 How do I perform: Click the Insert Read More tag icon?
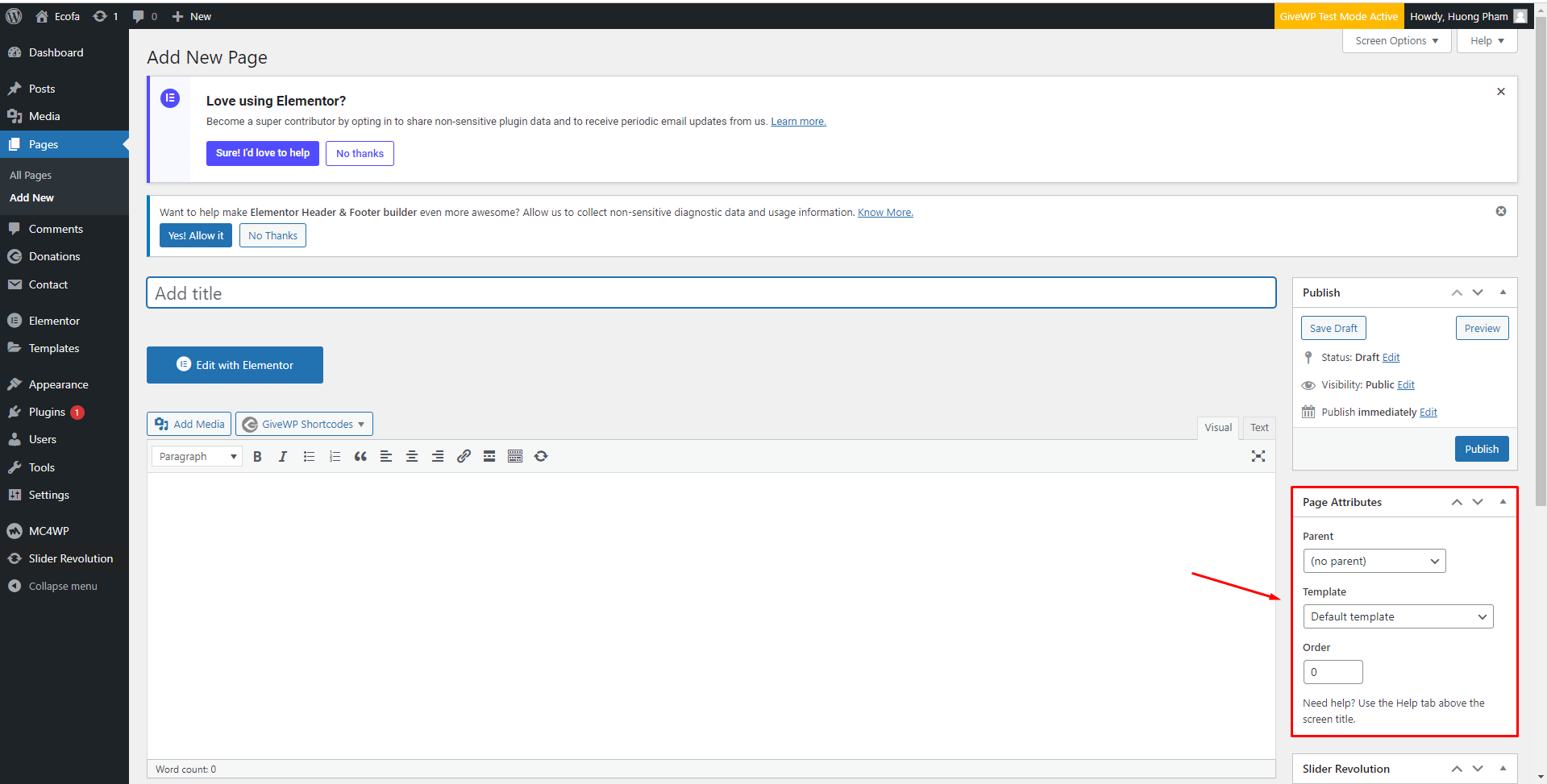click(x=489, y=457)
